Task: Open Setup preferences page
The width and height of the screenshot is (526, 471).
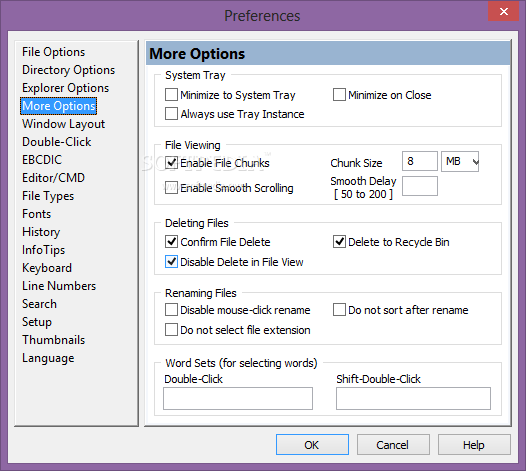Action: [x=37, y=322]
